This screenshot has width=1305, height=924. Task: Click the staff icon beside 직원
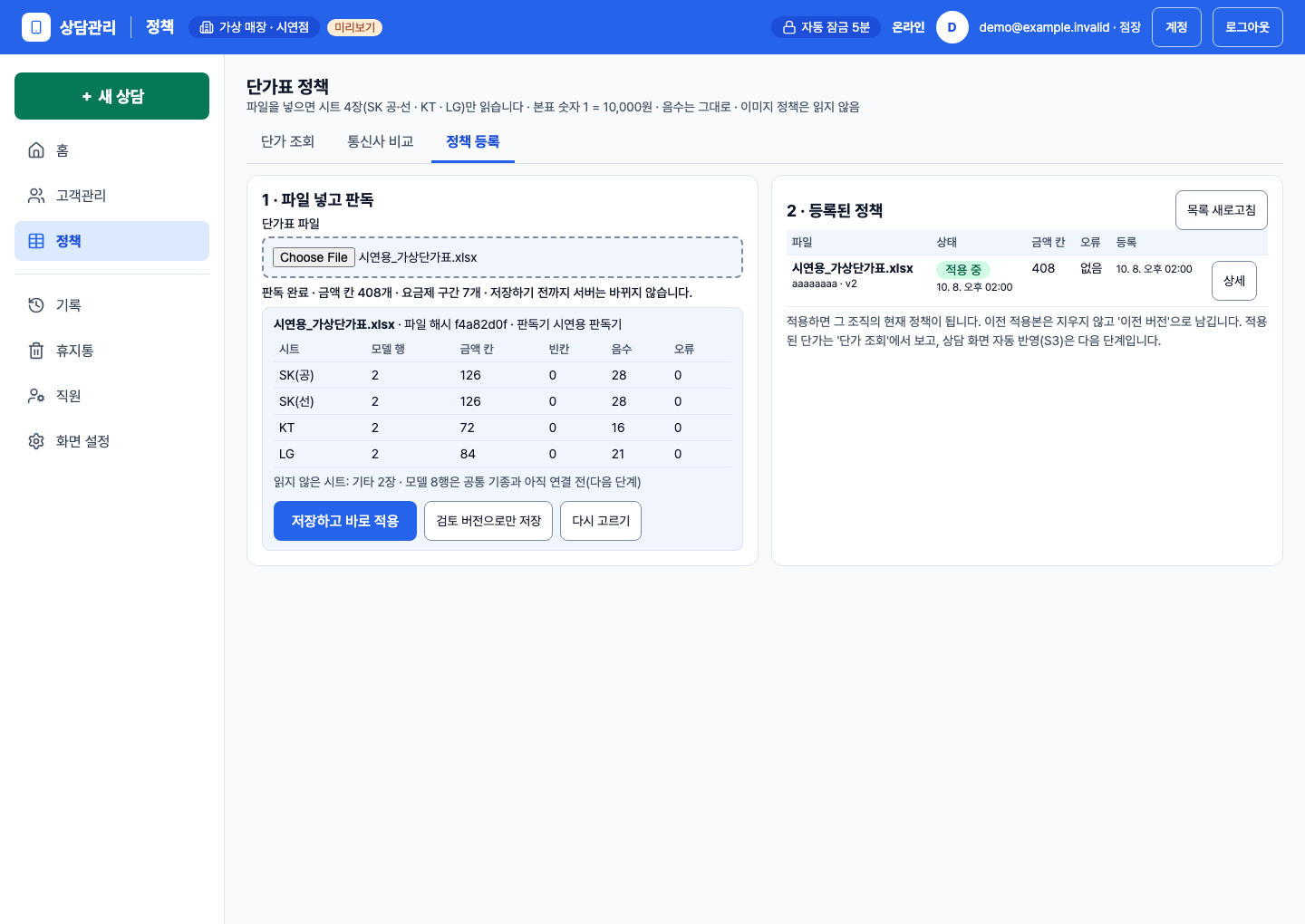[x=36, y=396]
